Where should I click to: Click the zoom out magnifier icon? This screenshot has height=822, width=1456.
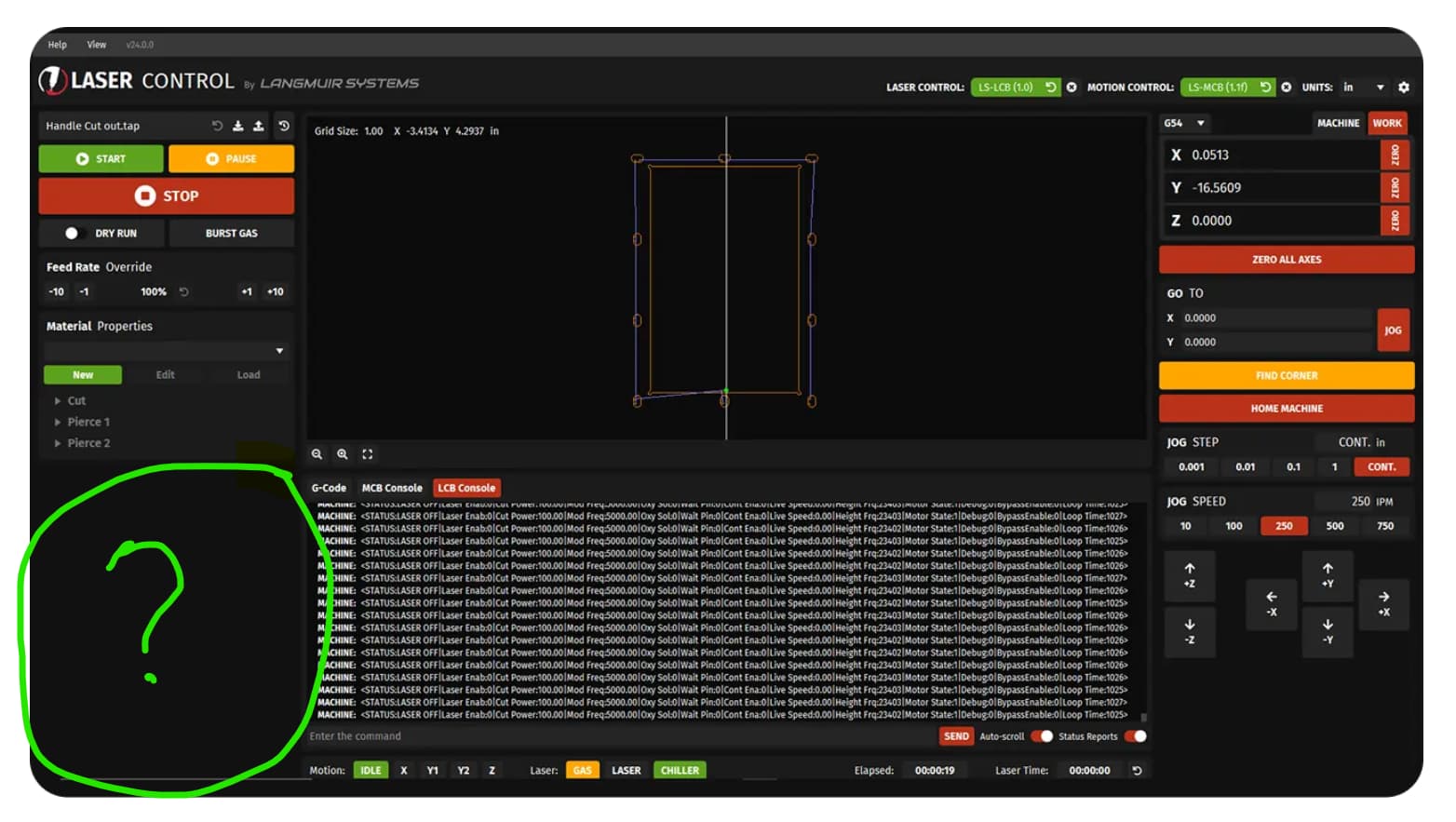tap(317, 454)
